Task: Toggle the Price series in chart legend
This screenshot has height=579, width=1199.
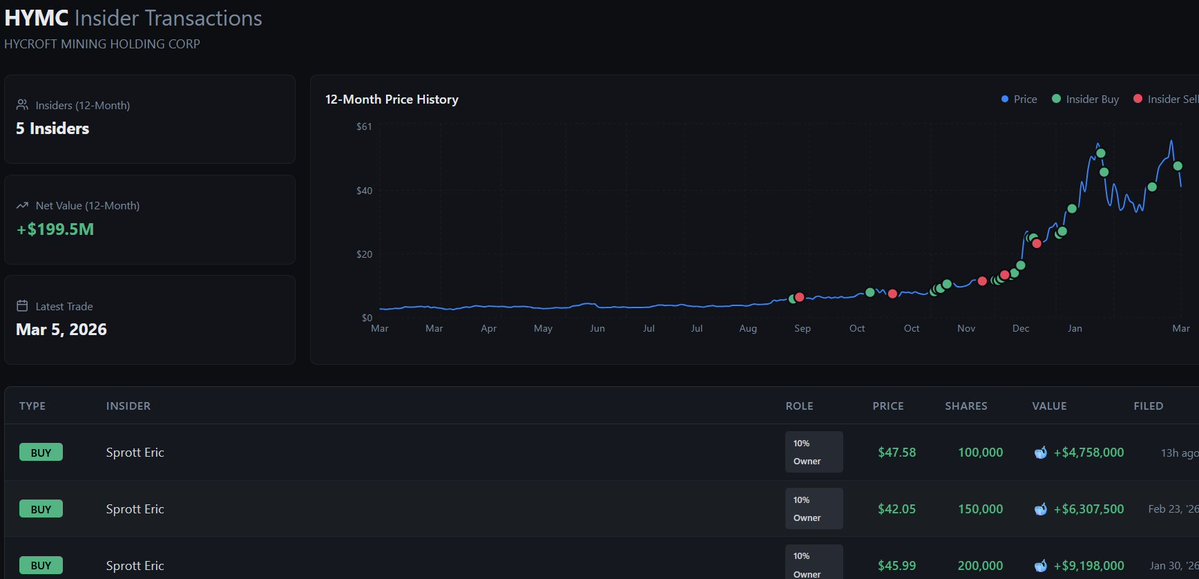Action: coord(1019,99)
